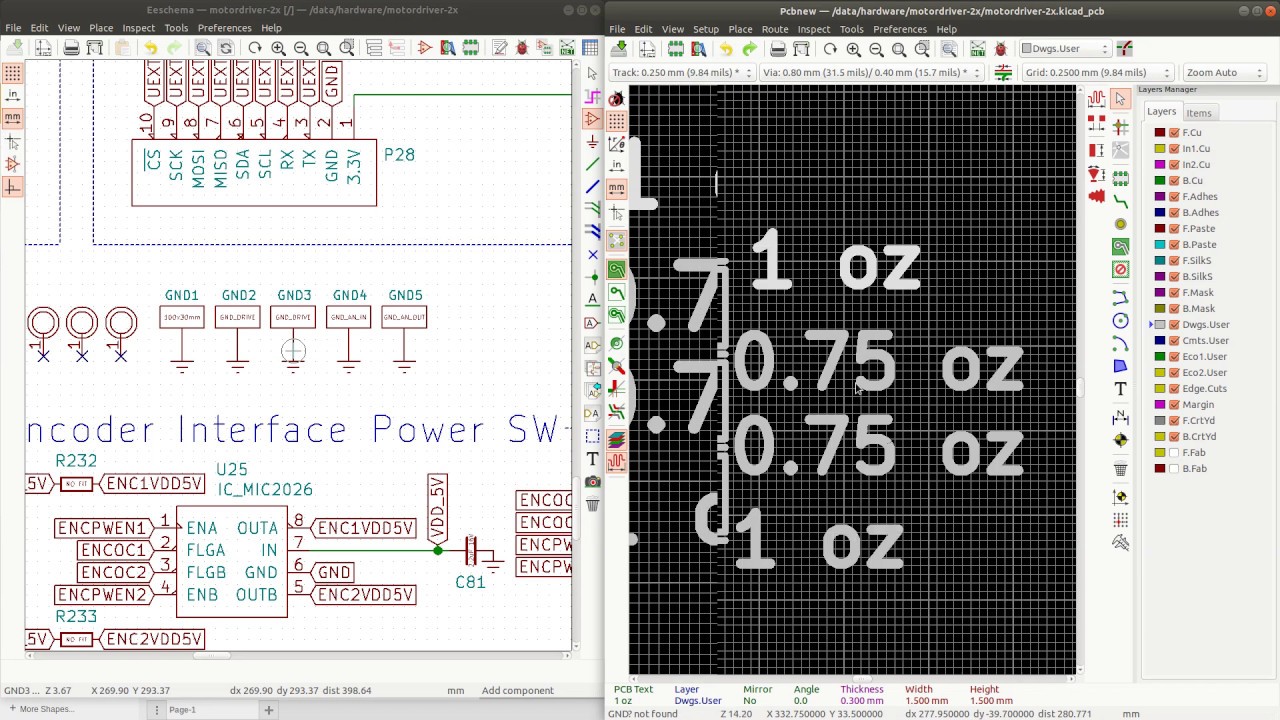
Task: Click the B.Paste color swatch
Action: (x=1160, y=245)
